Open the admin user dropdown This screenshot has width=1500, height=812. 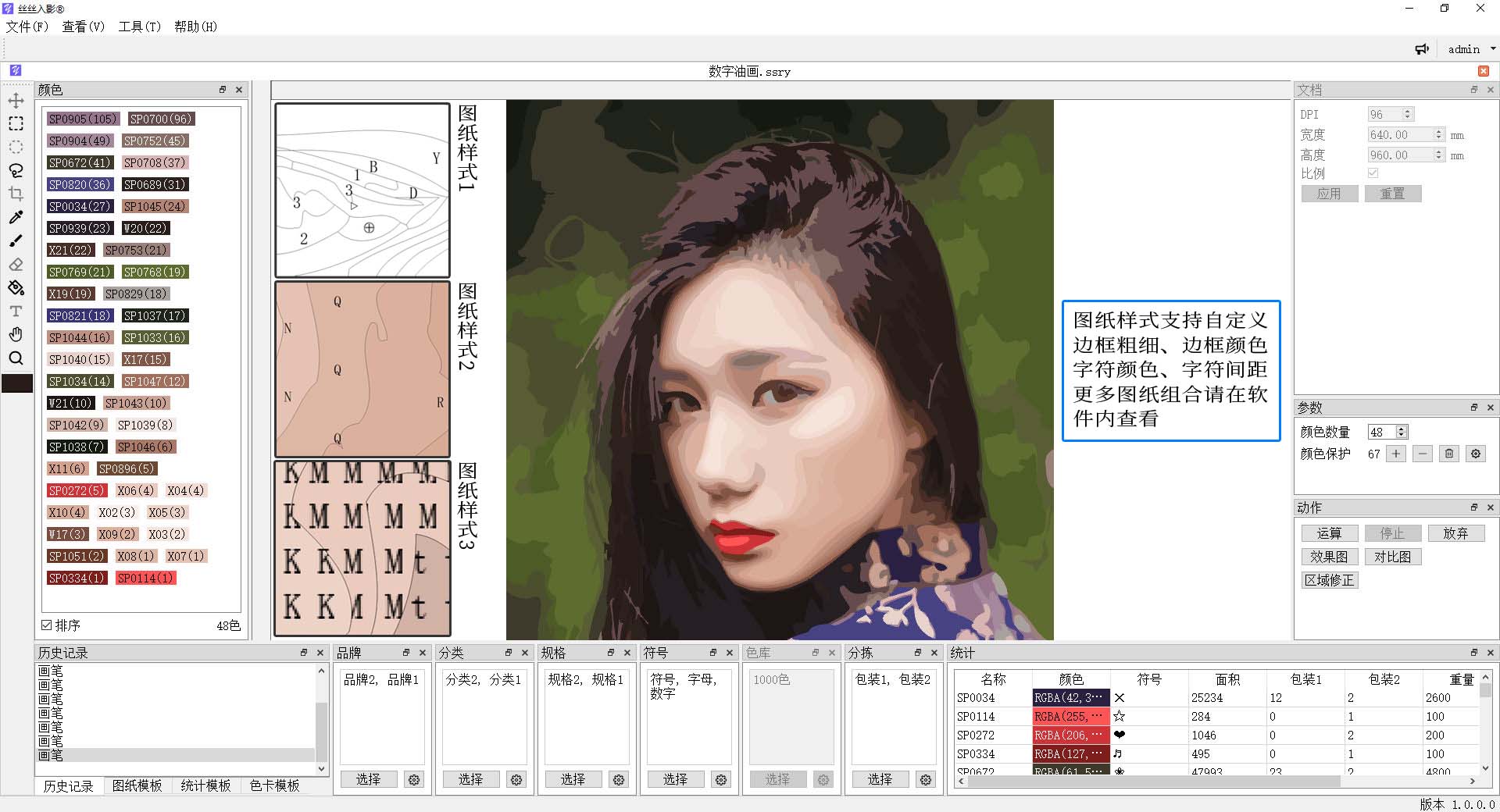coord(1471,49)
